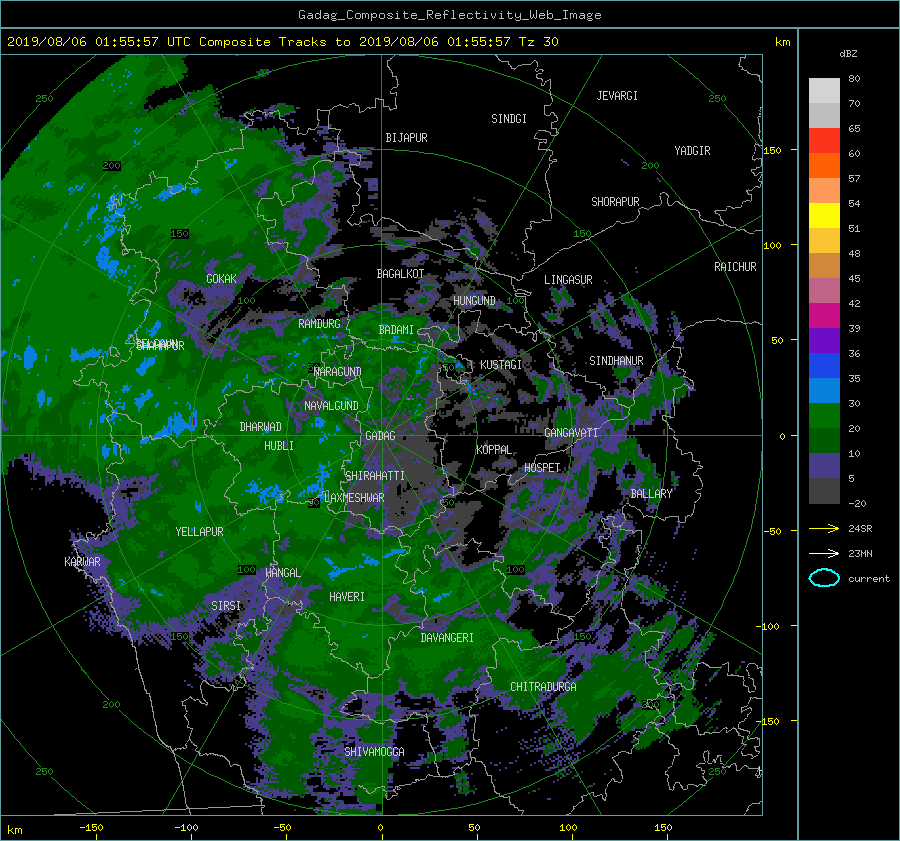Click the dBZ legend heading
Viewport: 900px width, 841px height.
tap(848, 54)
